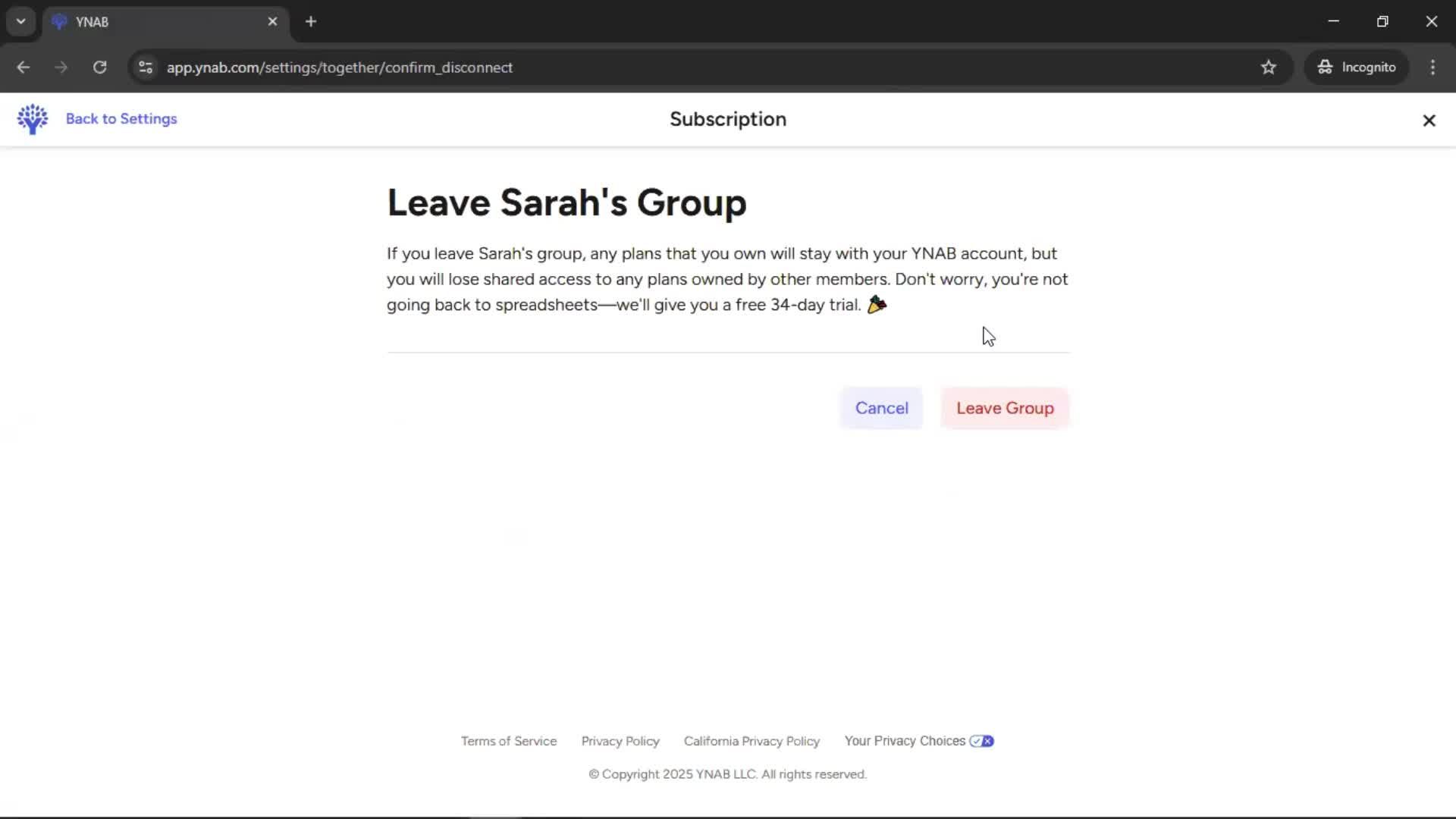Click the privacy choices toggle icon
1456x819 pixels.
coord(981,741)
